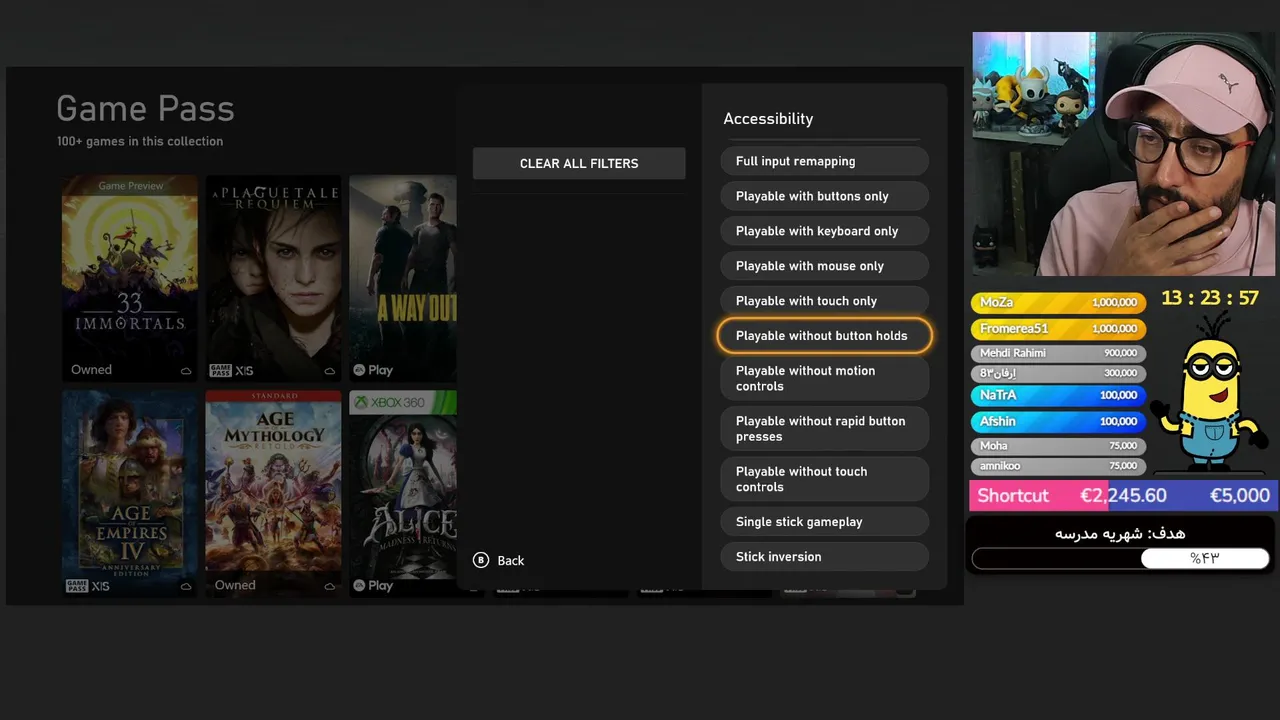Click the CLEAR ALL FILTERS button
Screen dimensions: 1280x720
(x=579, y=163)
